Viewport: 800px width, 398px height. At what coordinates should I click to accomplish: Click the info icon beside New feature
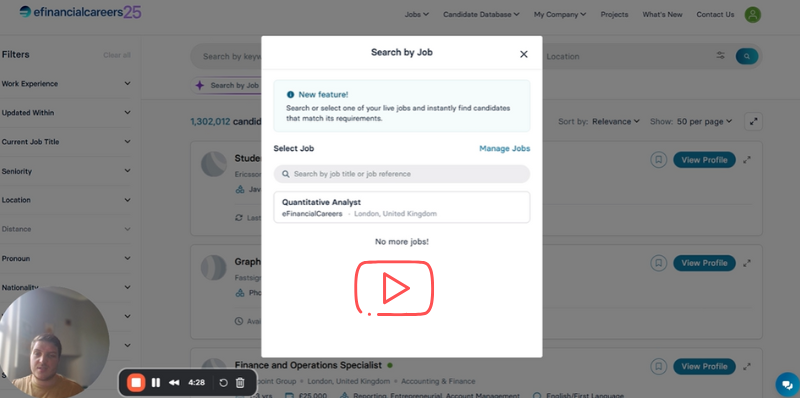click(x=290, y=94)
